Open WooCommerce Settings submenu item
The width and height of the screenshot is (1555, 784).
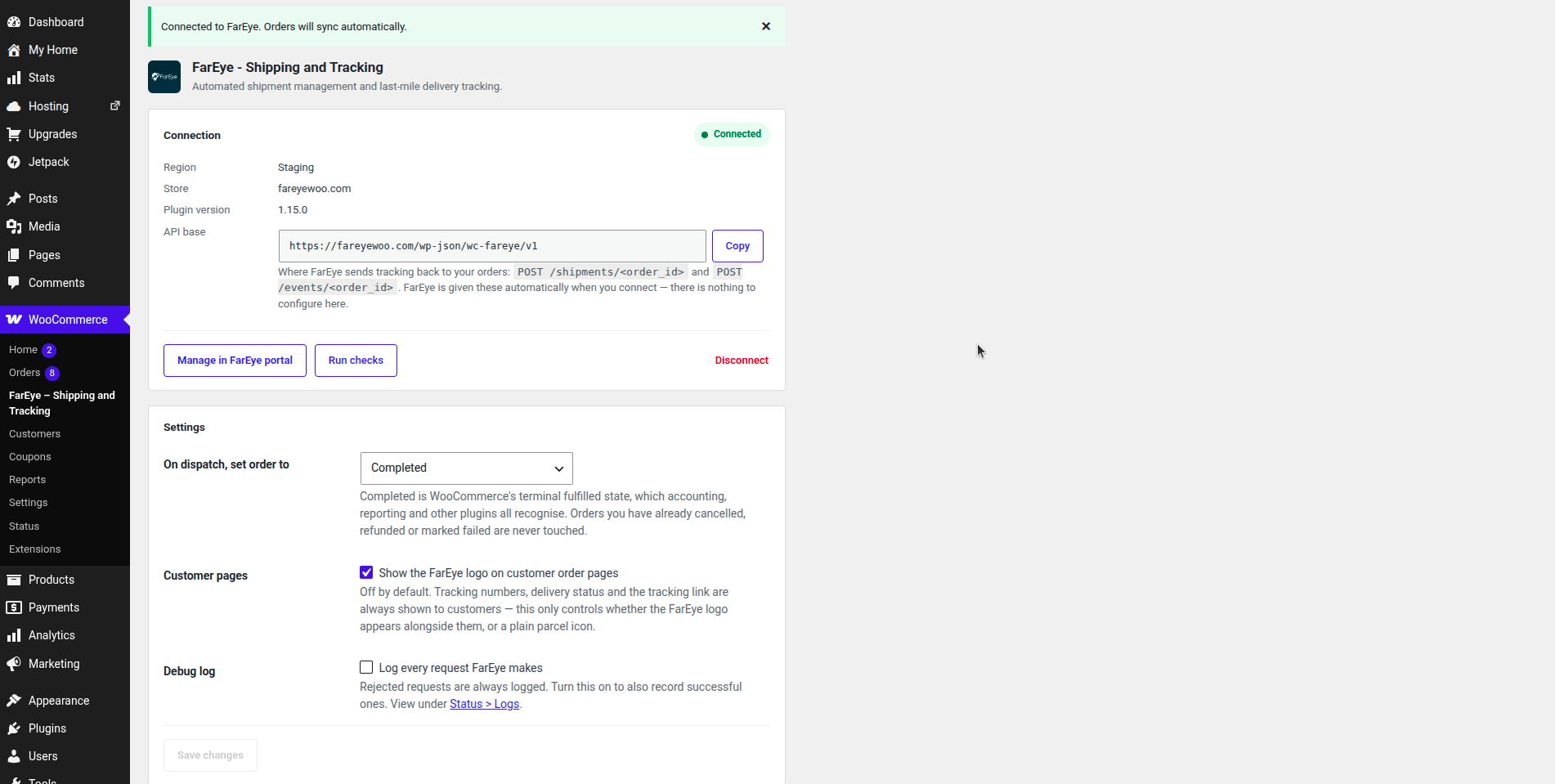click(29, 503)
